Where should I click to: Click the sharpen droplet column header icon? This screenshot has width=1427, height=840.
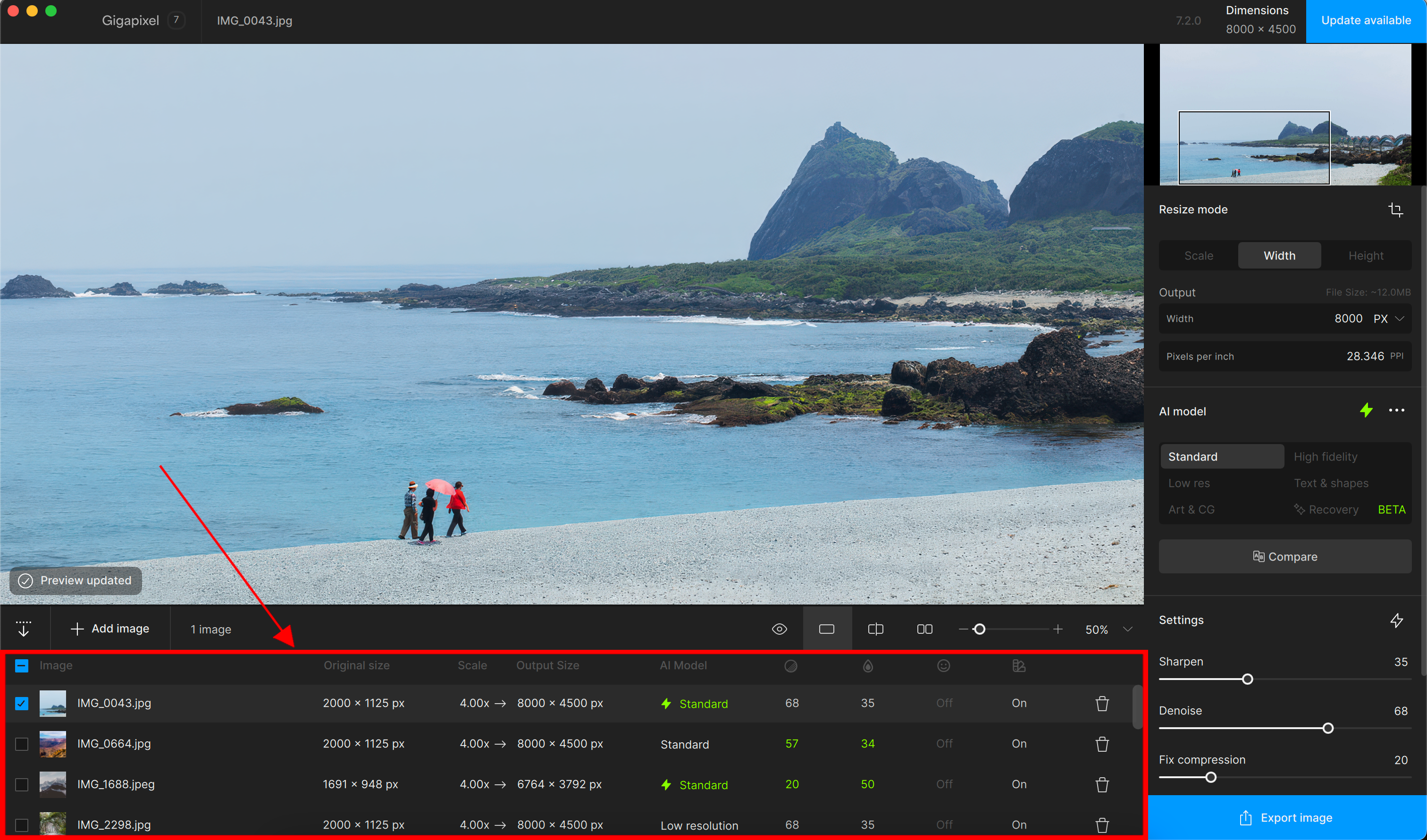click(x=867, y=665)
